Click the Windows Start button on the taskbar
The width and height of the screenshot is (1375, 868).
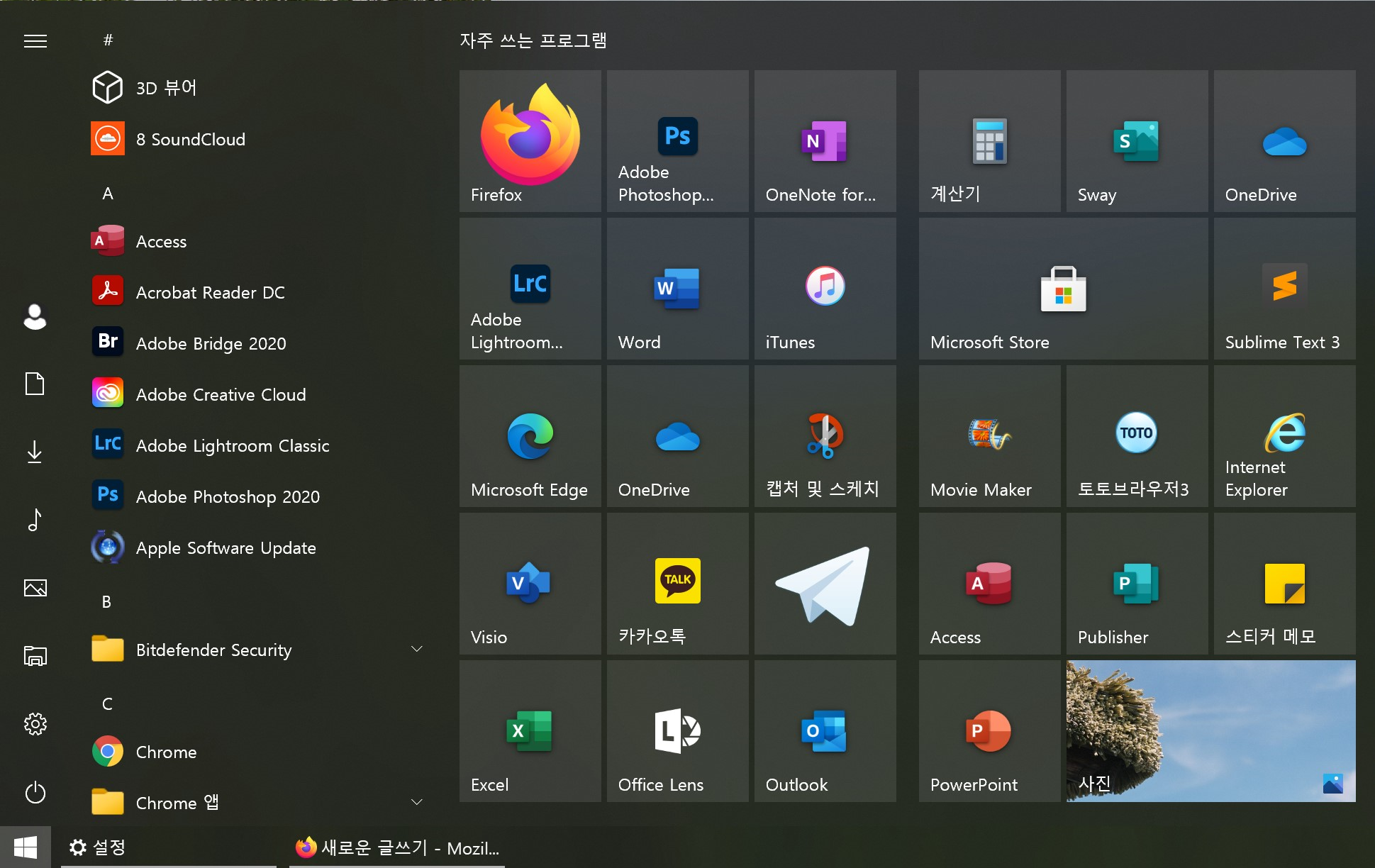[x=26, y=847]
